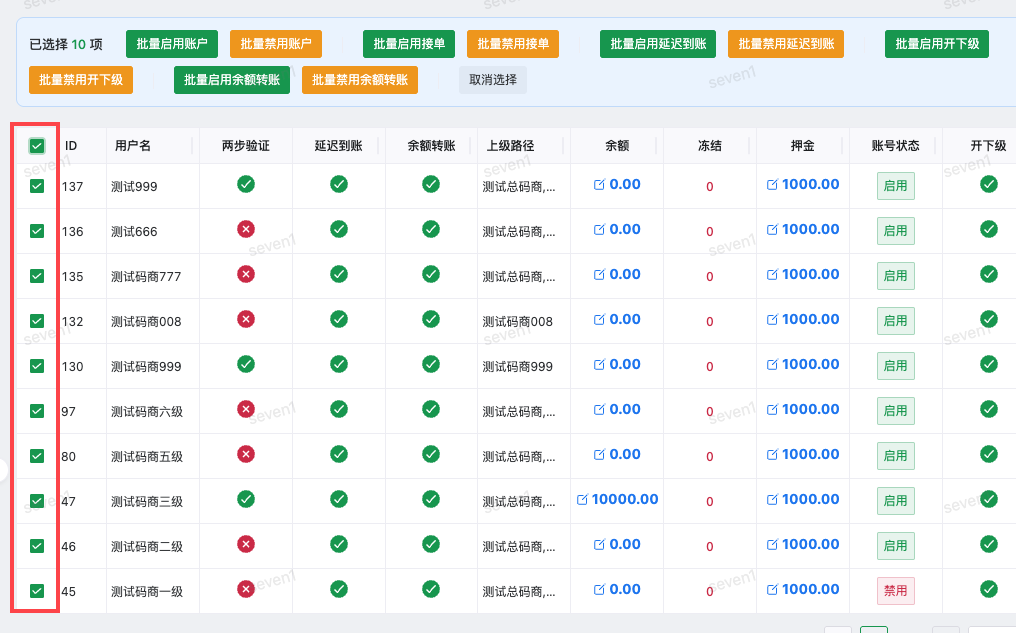This screenshot has height=633, width=1016.
Task: Uncheck the checkbox for ID 80 row
Action: 37,456
